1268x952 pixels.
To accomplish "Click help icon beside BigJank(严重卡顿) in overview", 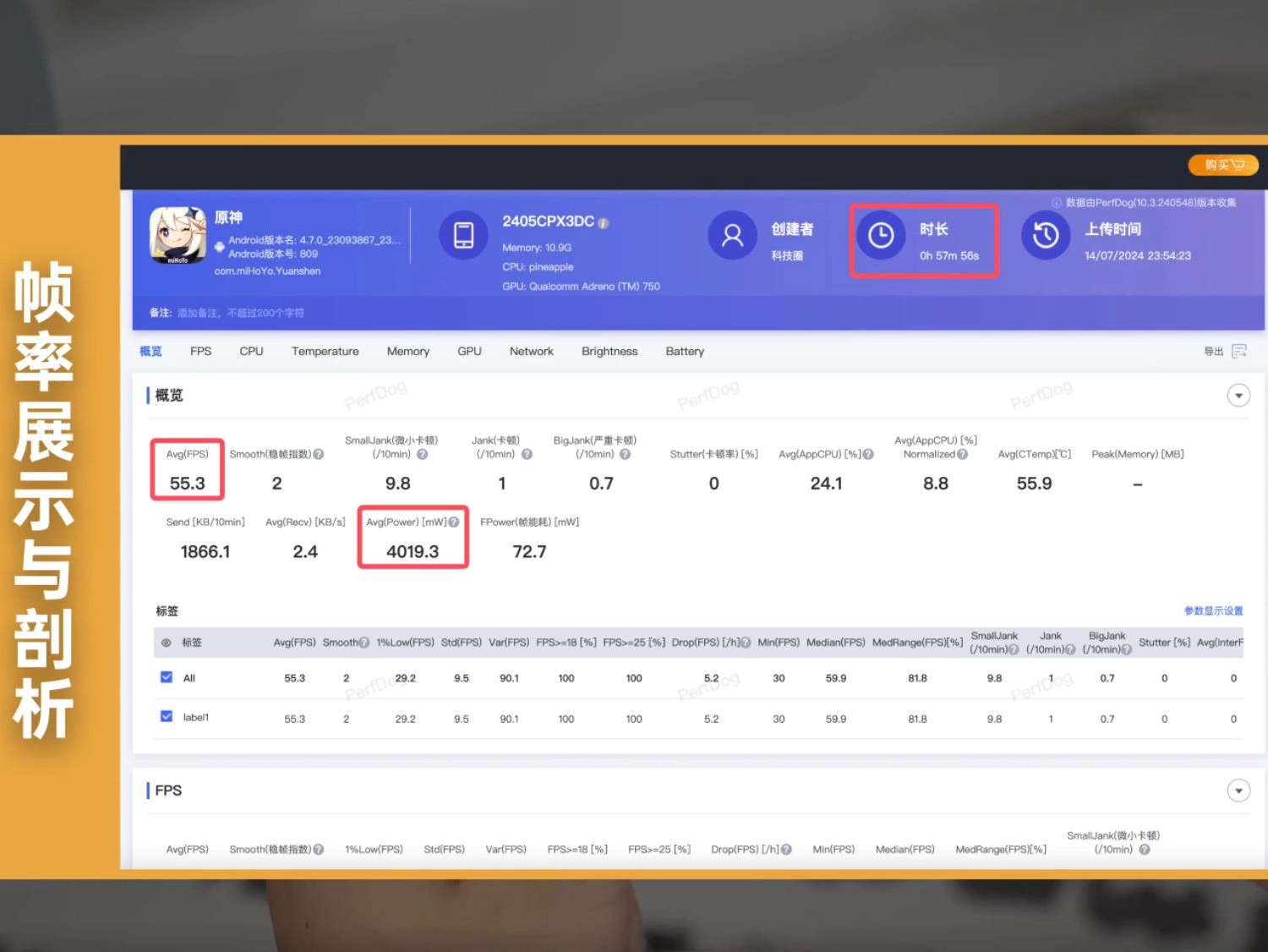I will tap(626, 454).
